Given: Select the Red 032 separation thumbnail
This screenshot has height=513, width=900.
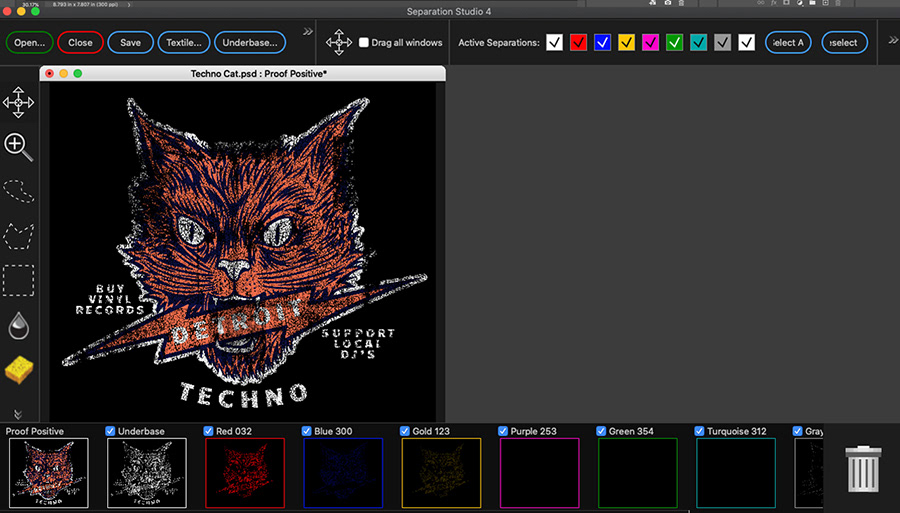Looking at the screenshot, I should pyautogui.click(x=245, y=473).
